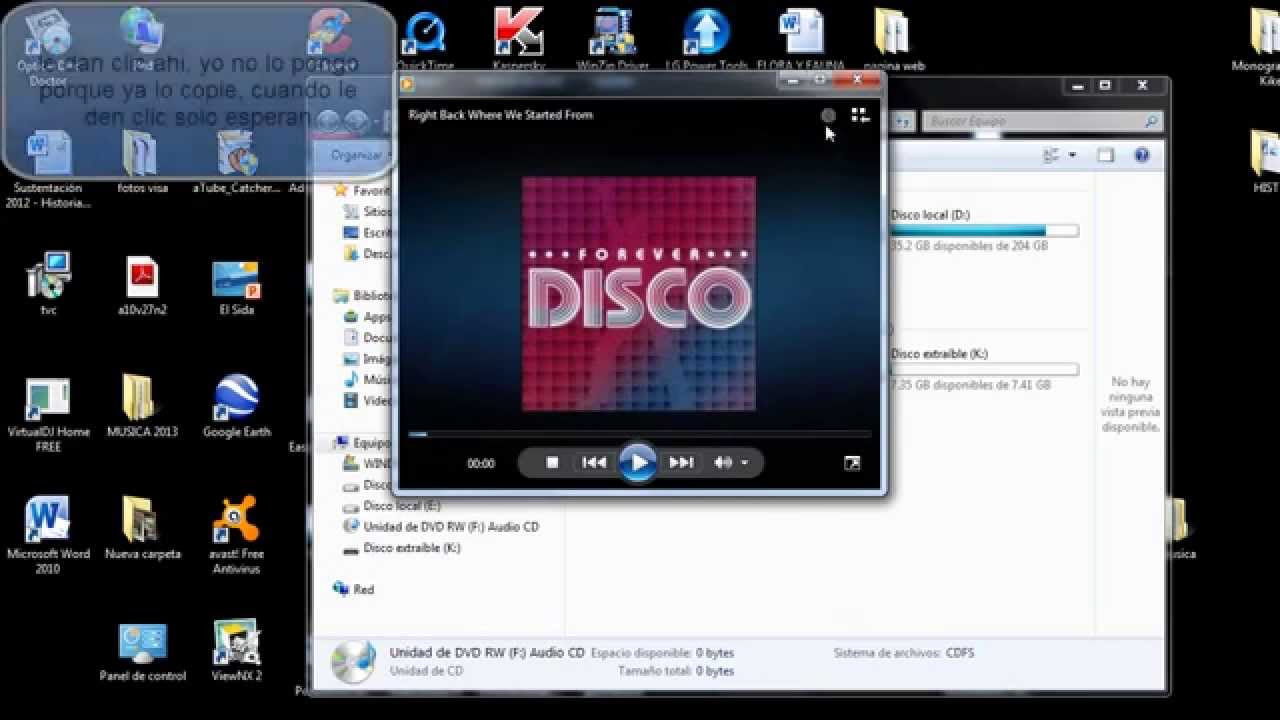Open a10v27n2 PDF on desktop
The width and height of the screenshot is (1280, 720).
coord(142,286)
